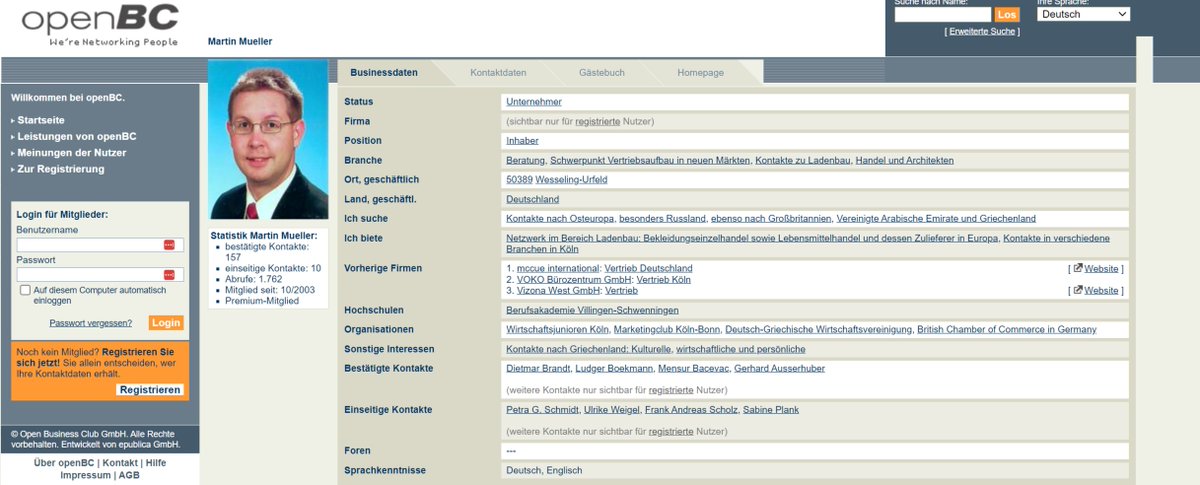Open contact Sabine Plank
Screen dimensions: 1200x485
771,409
